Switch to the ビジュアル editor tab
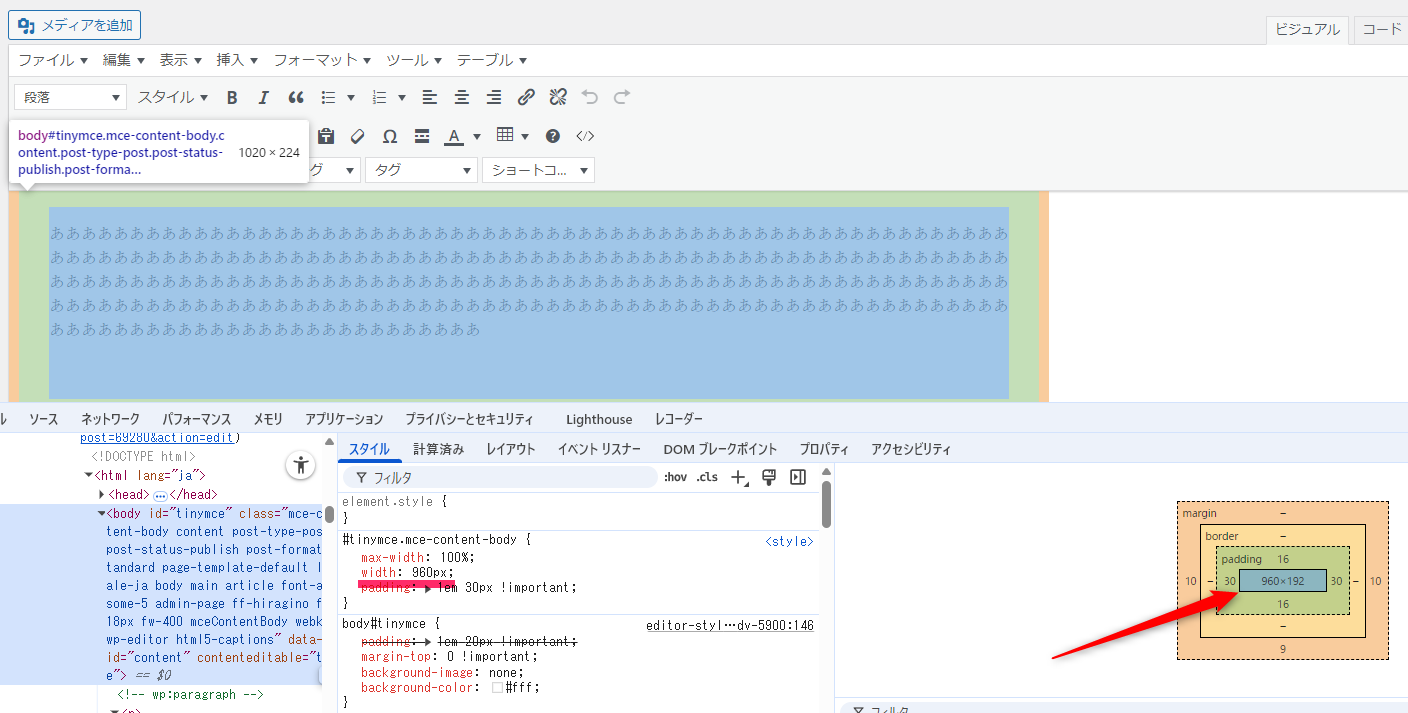1408x713 pixels. 1307,30
